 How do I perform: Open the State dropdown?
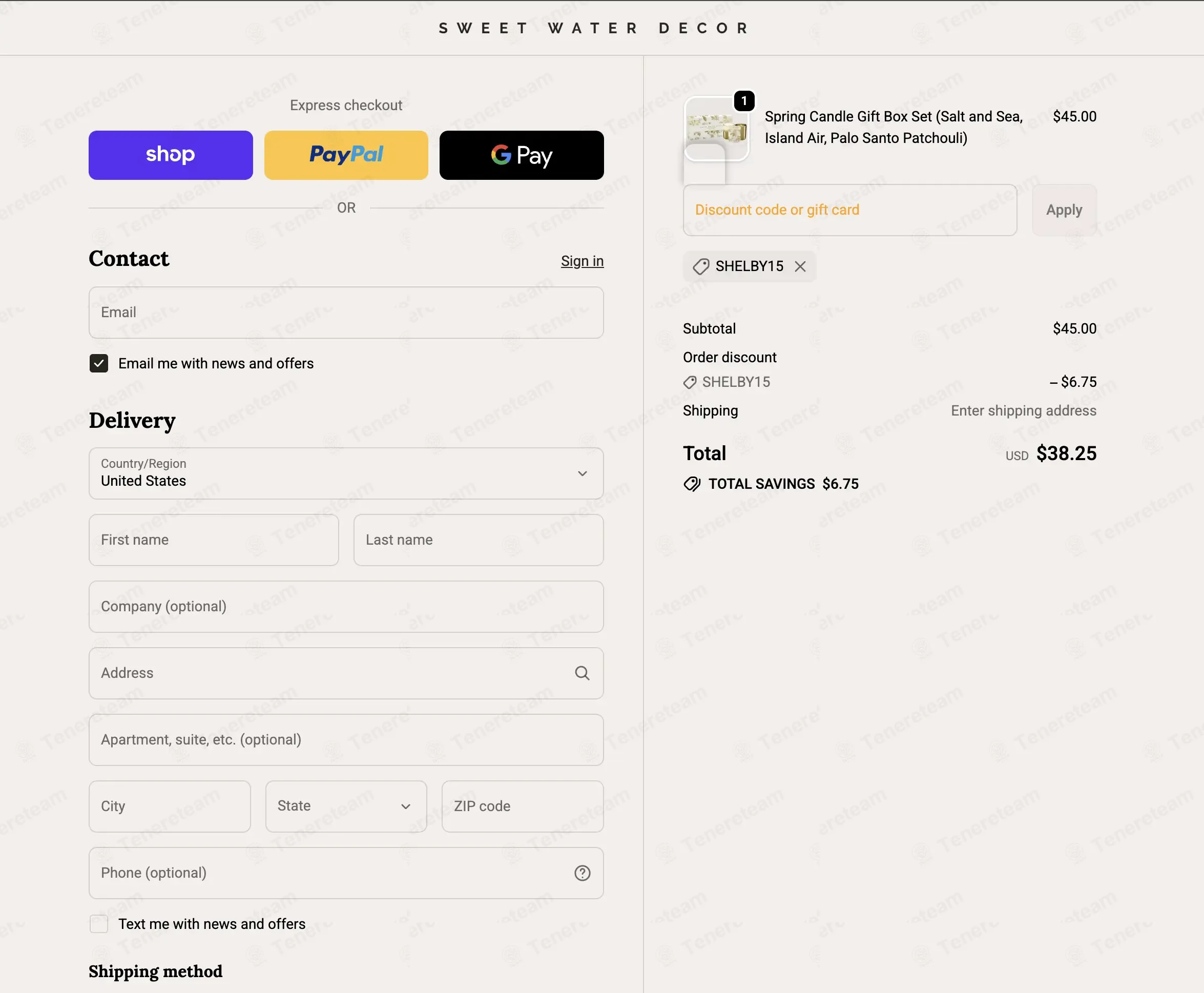click(x=346, y=806)
